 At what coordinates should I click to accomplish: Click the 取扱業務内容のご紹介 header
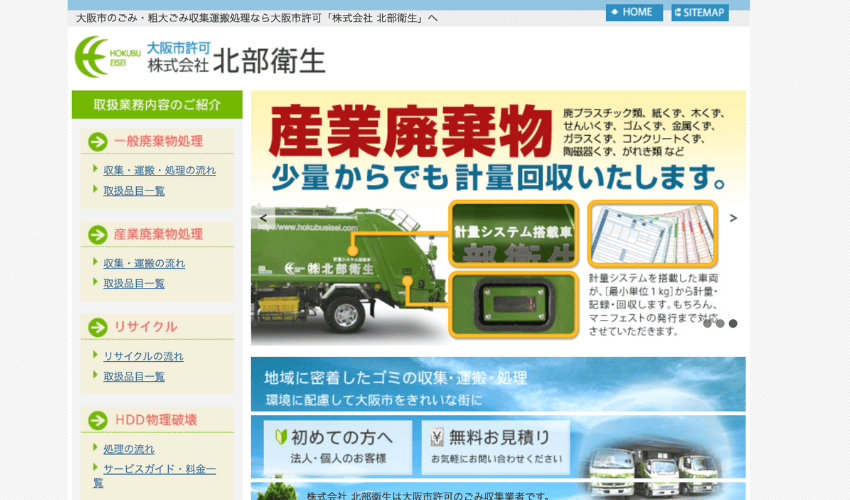pyautogui.click(x=157, y=105)
